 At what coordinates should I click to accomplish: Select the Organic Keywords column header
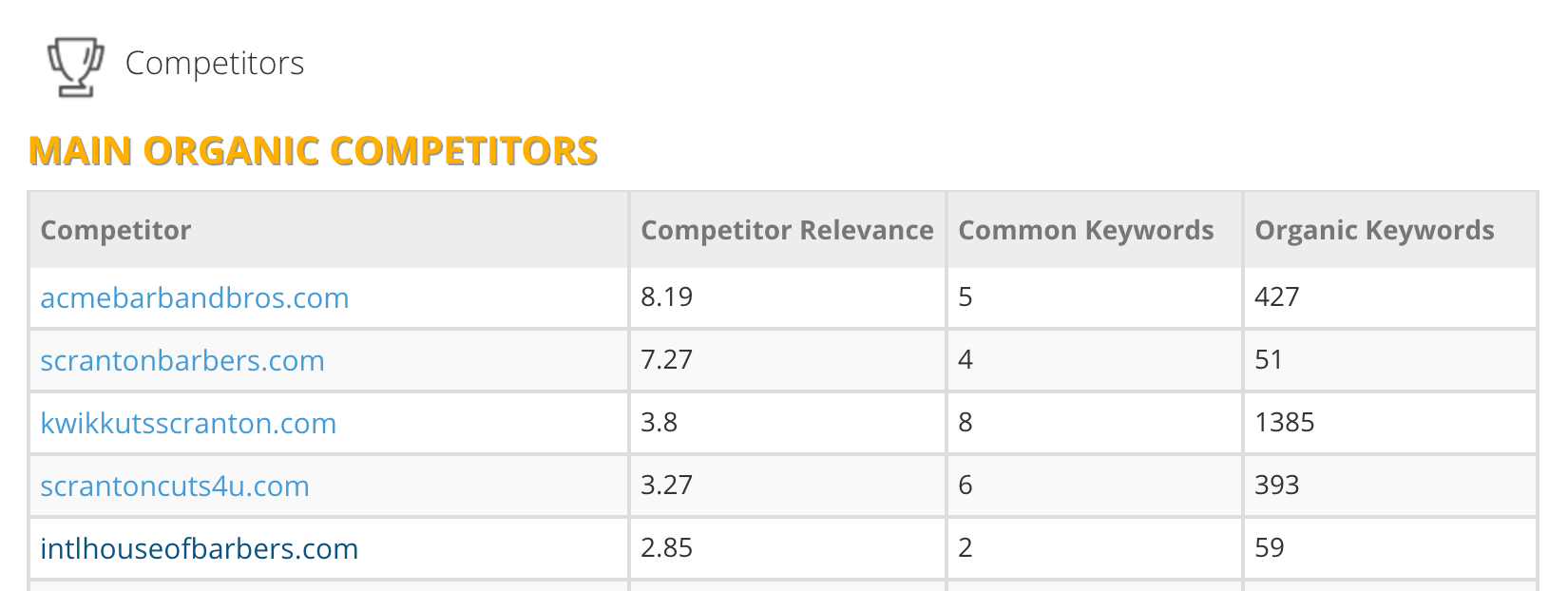(1374, 231)
